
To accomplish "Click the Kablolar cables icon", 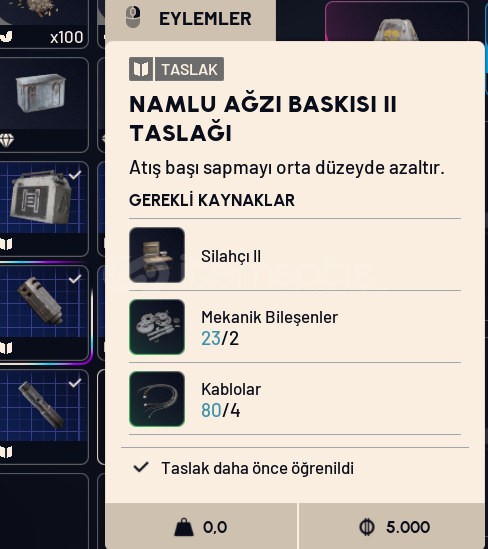I will point(157,399).
